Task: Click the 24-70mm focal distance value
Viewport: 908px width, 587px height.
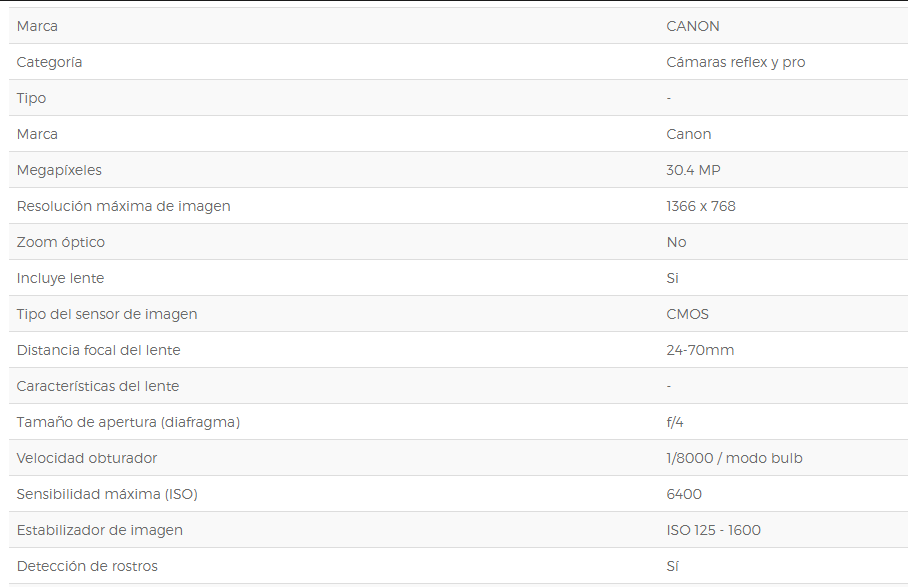Action: point(700,350)
